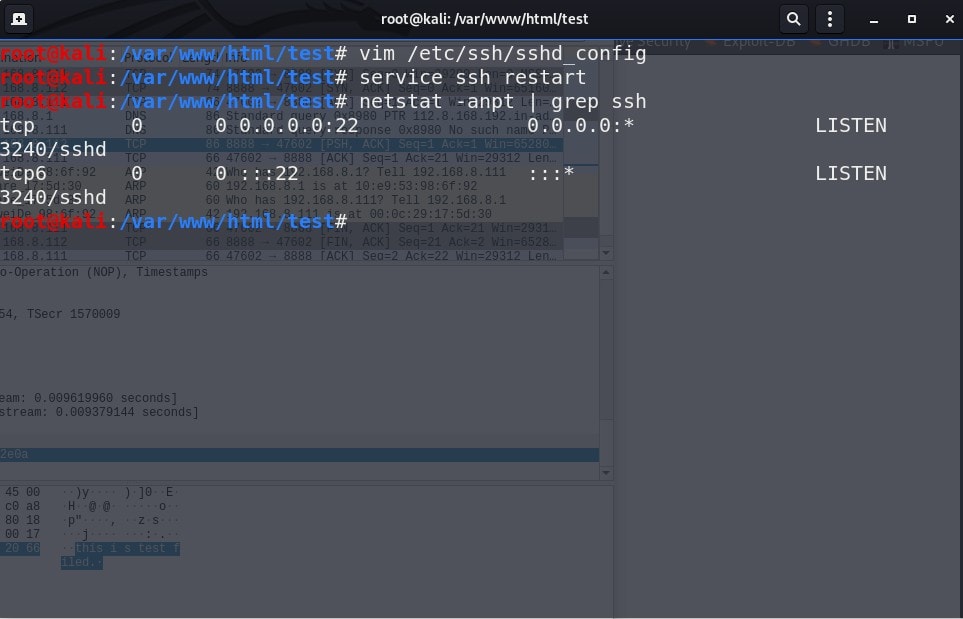Click Wireshark packet details scroll-up arrow
The image size is (963, 619).
pos(606,272)
